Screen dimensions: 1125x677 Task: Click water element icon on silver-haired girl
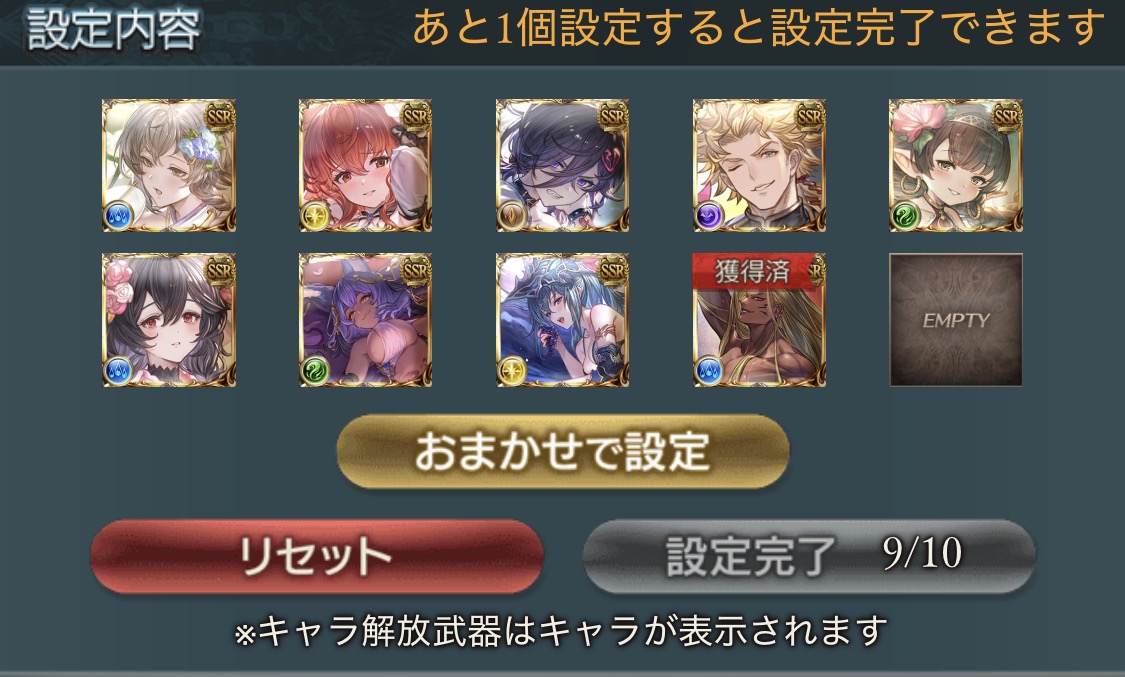pyautogui.click(x=118, y=216)
